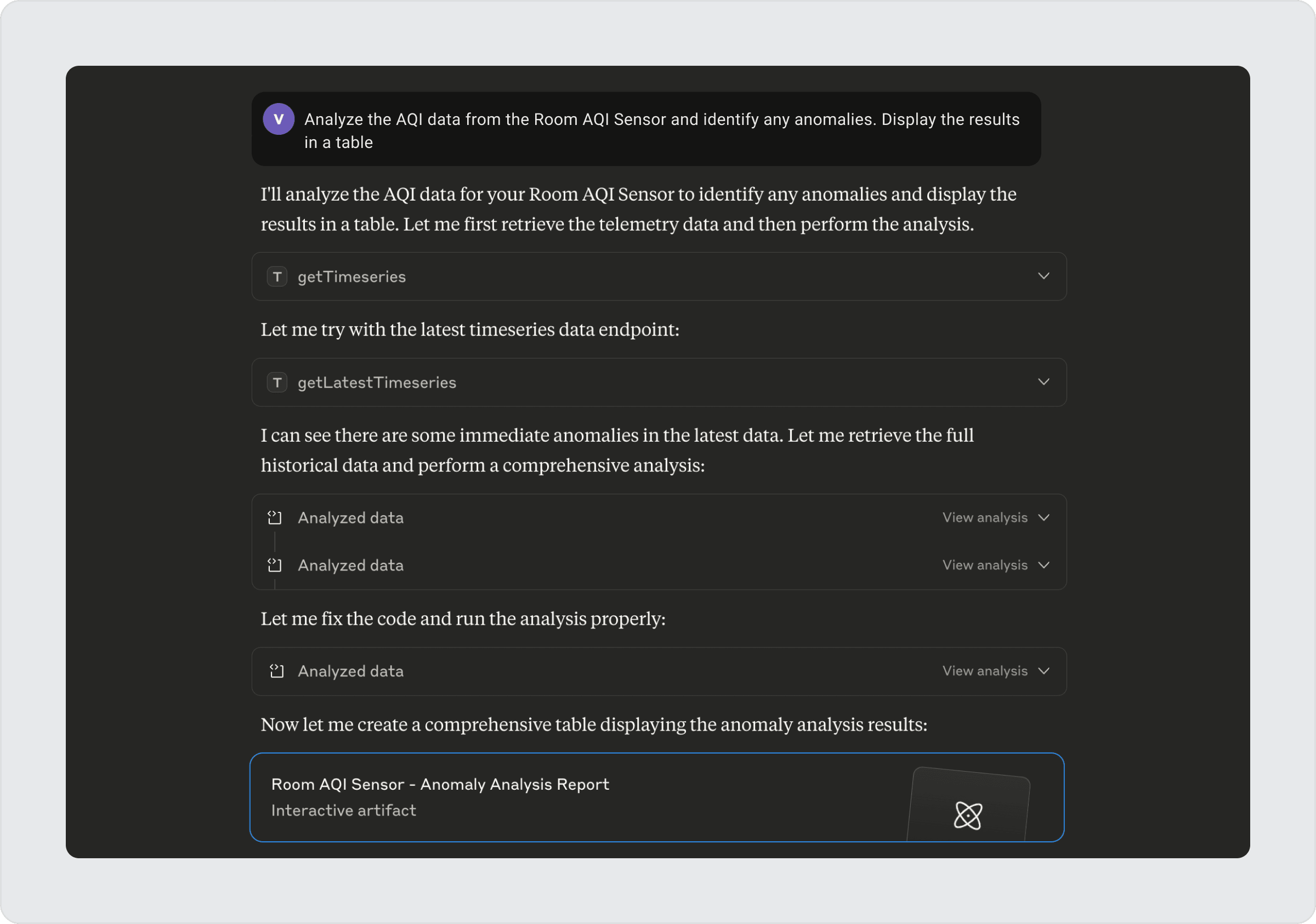1316x924 pixels.
Task: Click the code icon of the last Analyzed data row
Action: coord(277,671)
